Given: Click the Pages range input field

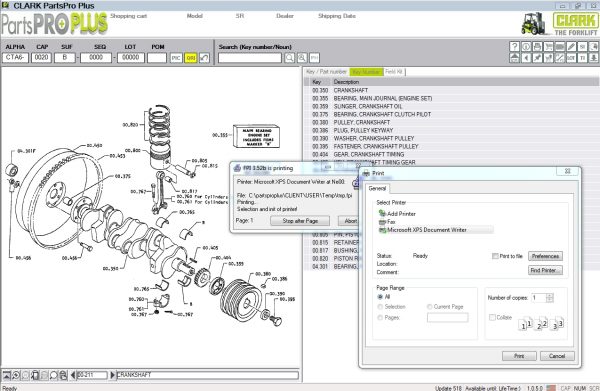Looking at the screenshot, I should pos(447,318).
